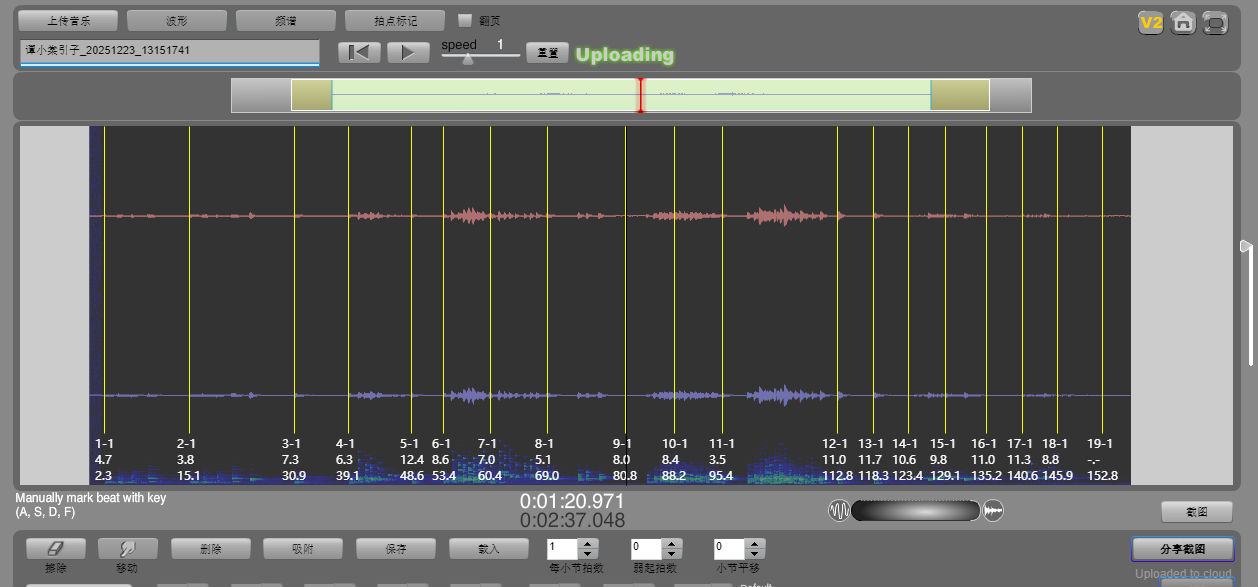Toggle the 翻页 page-flip checkbox
The height and width of the screenshot is (587, 1258).
click(x=465, y=20)
